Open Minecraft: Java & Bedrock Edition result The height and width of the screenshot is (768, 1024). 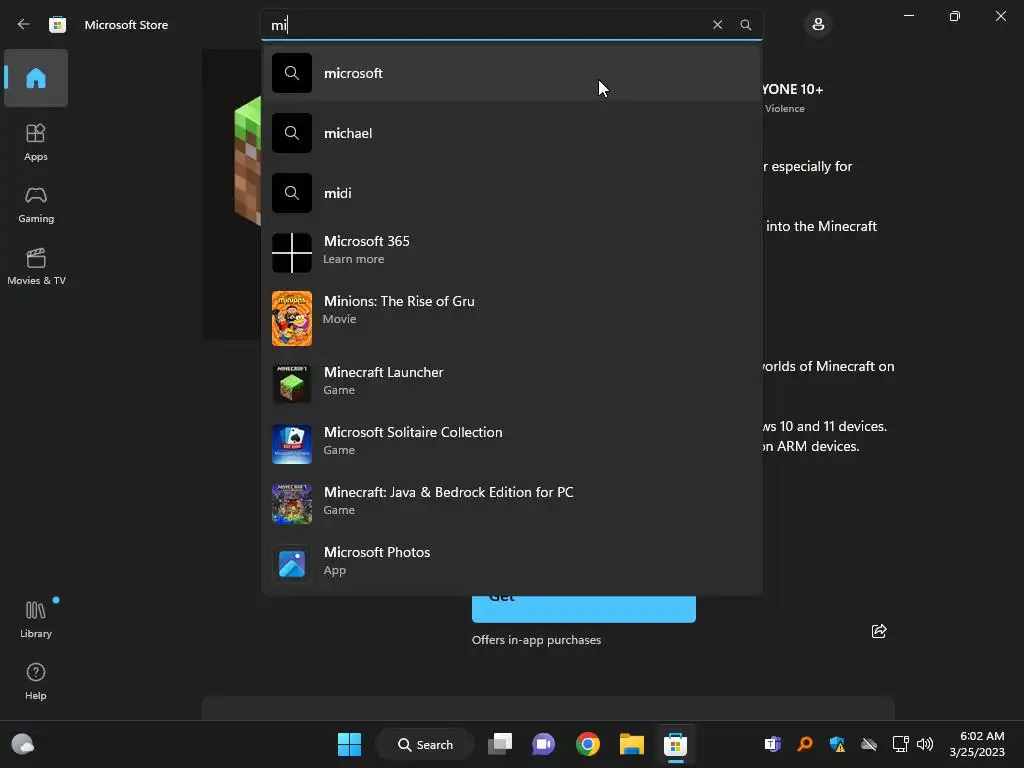click(x=511, y=502)
